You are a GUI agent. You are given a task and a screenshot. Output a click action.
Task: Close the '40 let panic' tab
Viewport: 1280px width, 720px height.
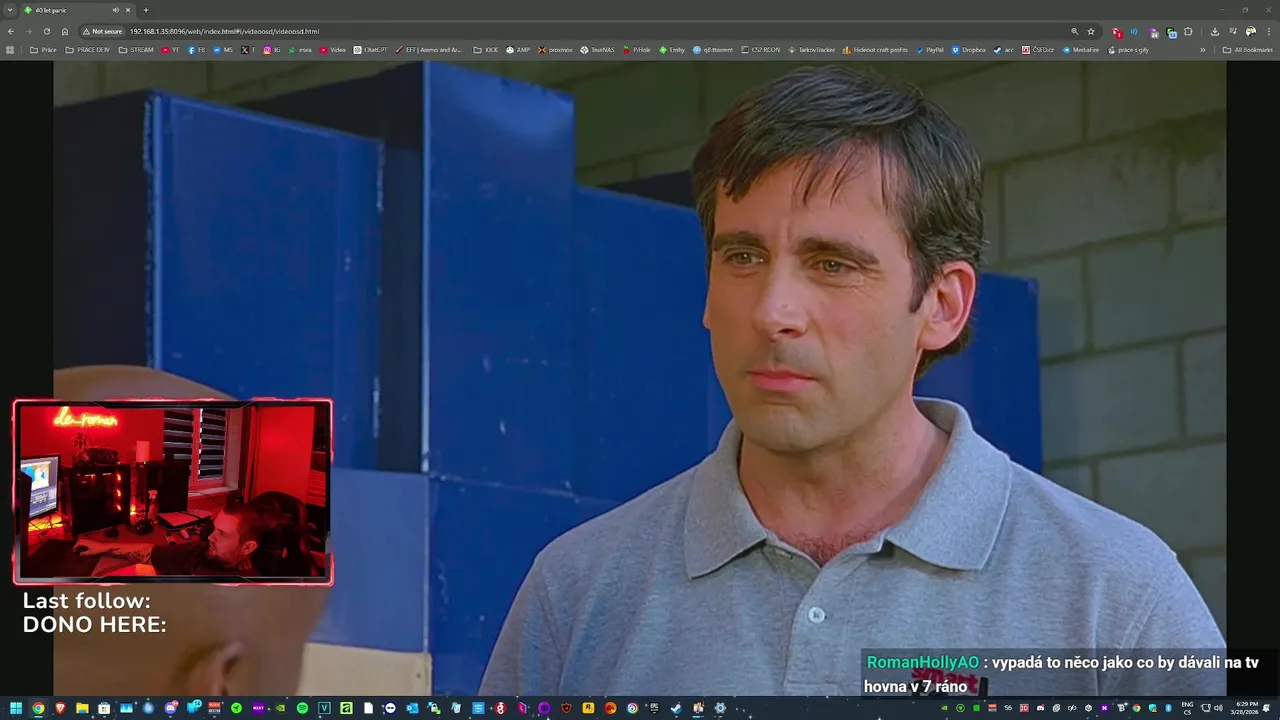tap(128, 10)
